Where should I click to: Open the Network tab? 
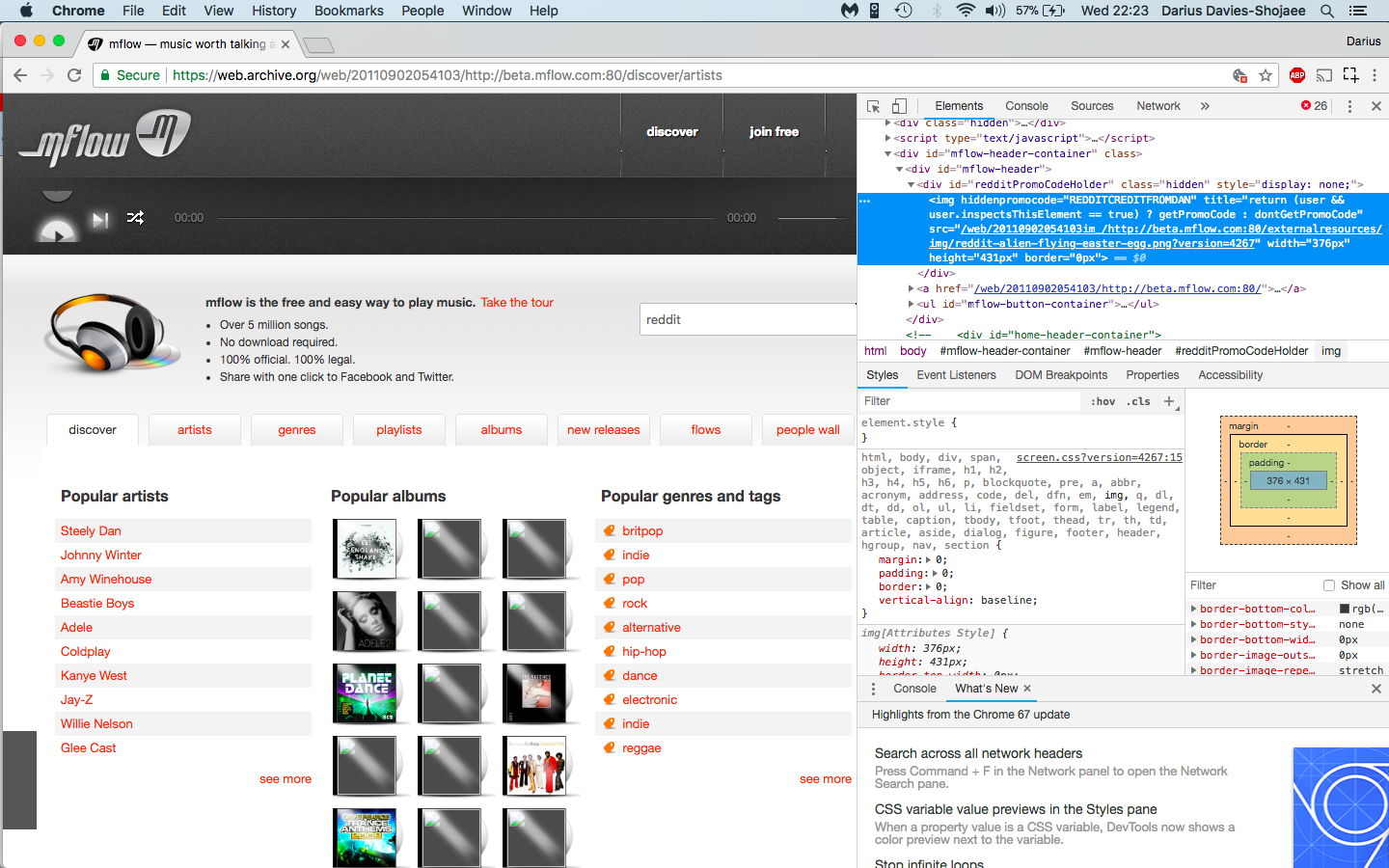(x=1158, y=106)
